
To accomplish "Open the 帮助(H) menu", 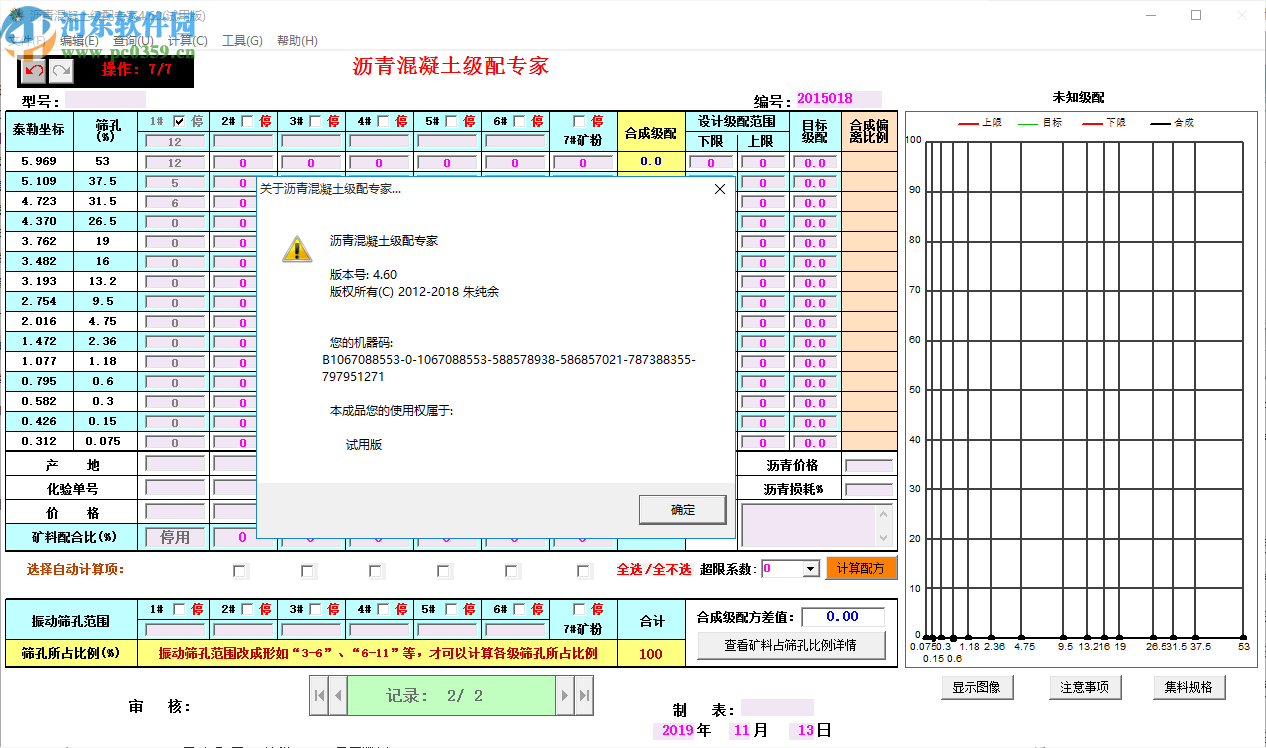I will (298, 40).
